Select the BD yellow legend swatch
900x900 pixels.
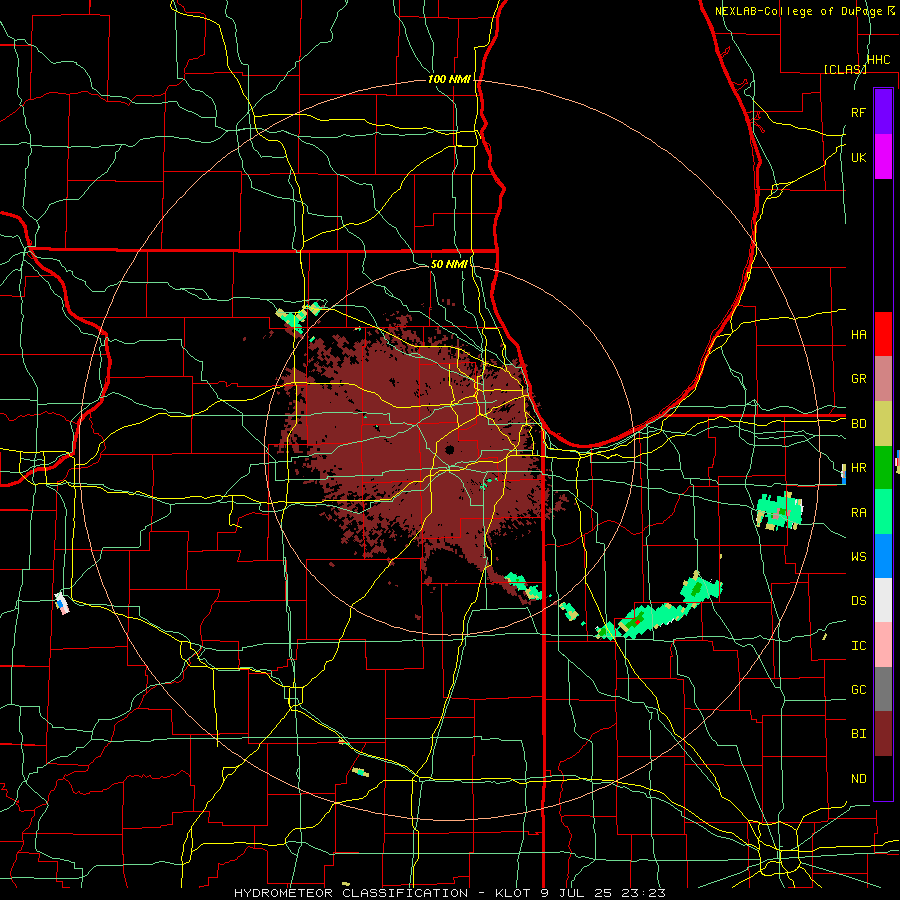[x=883, y=424]
